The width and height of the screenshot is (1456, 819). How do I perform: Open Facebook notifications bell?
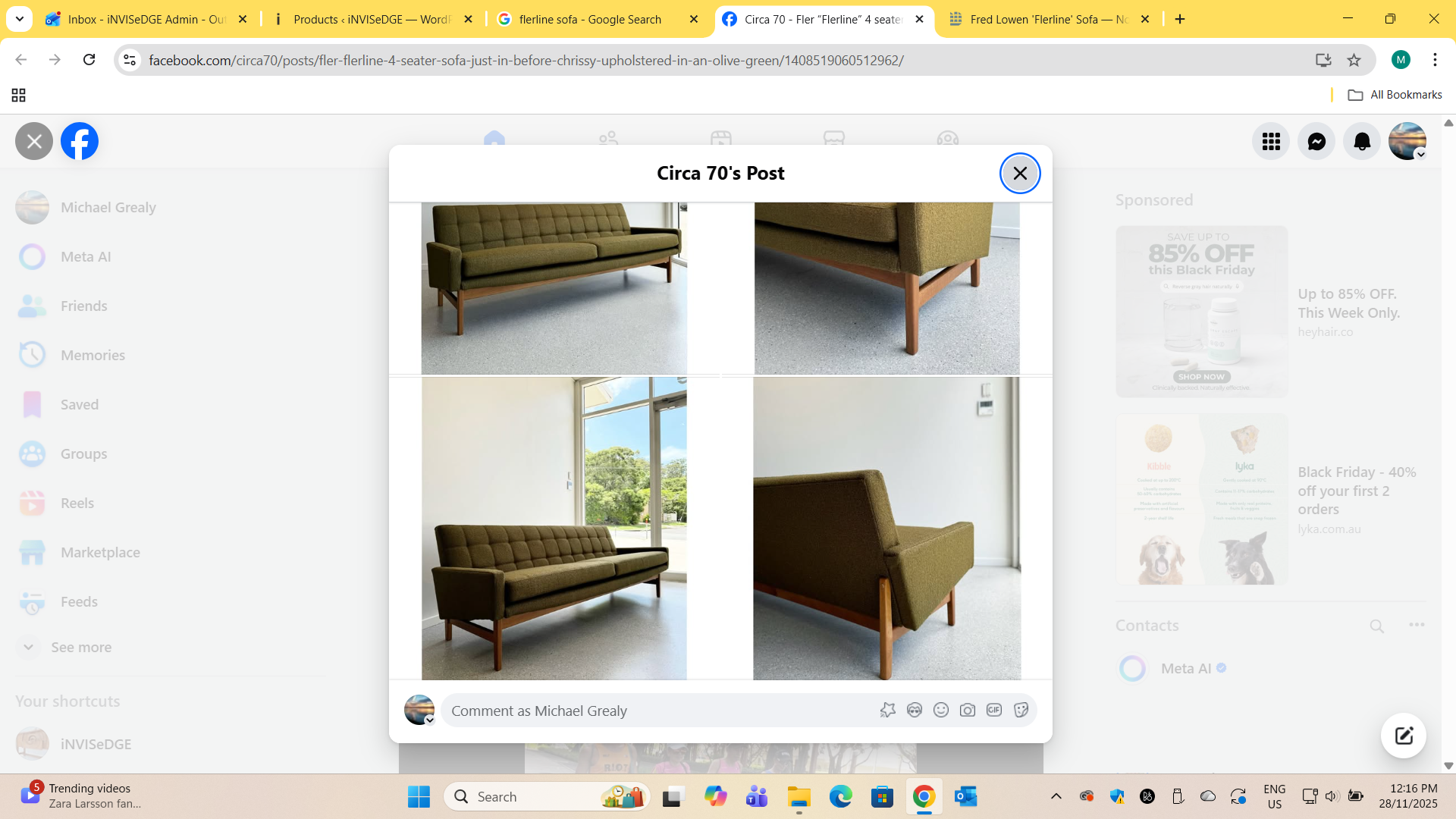[x=1362, y=141]
